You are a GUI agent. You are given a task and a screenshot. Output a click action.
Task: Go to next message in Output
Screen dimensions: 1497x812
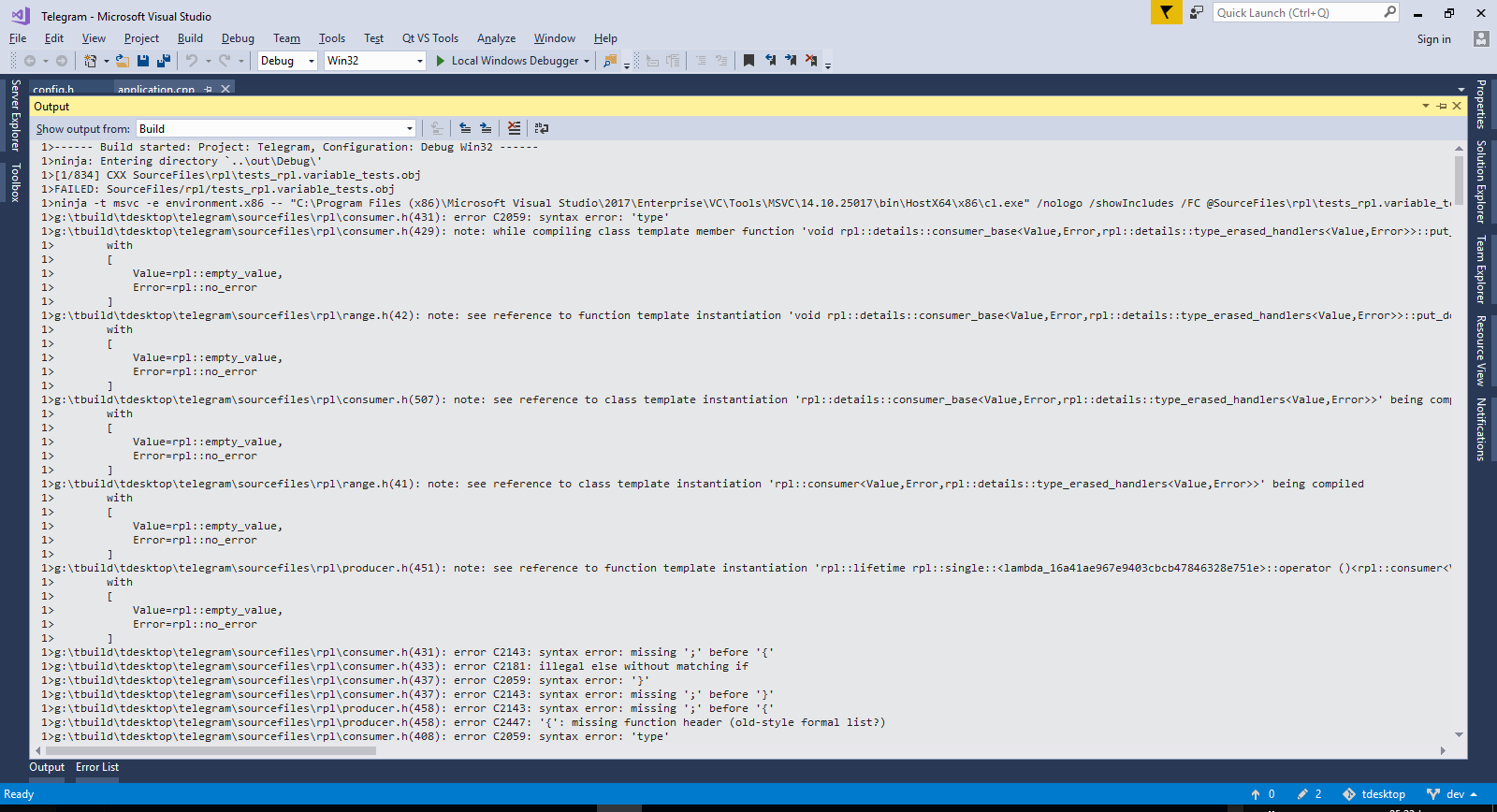pos(486,128)
